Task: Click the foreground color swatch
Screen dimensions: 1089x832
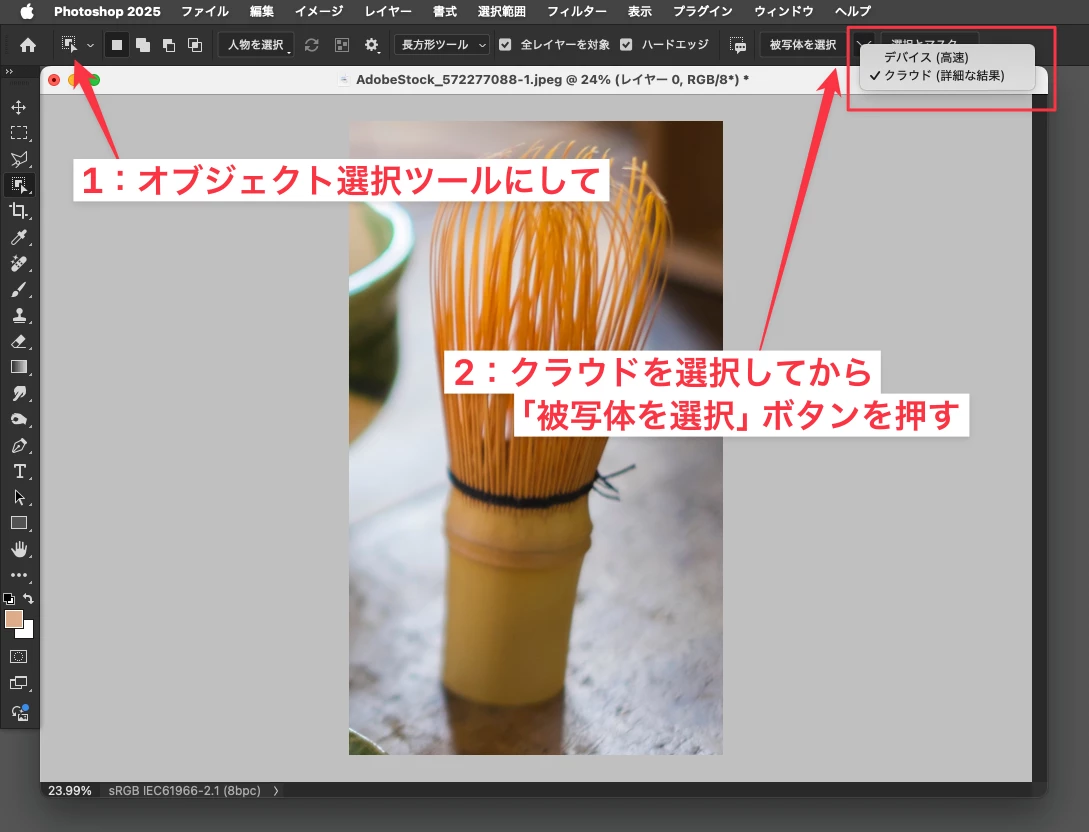Action: point(13,618)
